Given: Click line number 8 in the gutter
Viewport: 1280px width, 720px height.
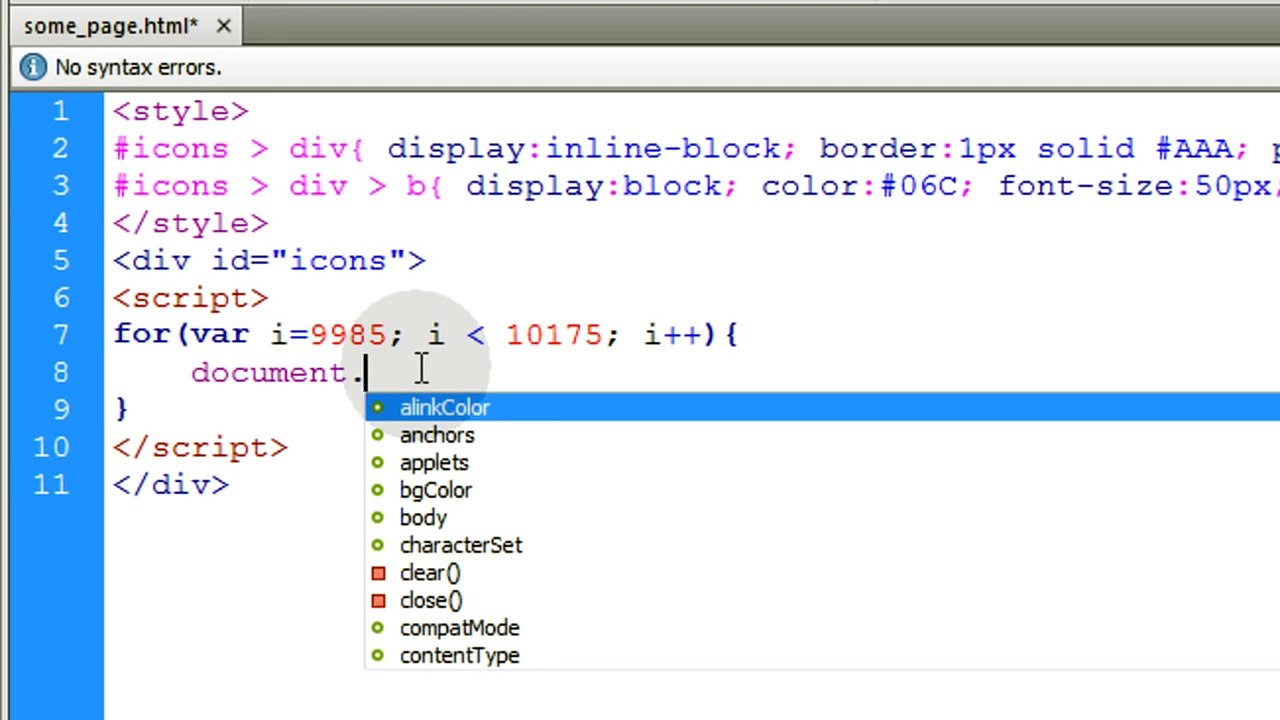Looking at the screenshot, I should pyautogui.click(x=61, y=373).
